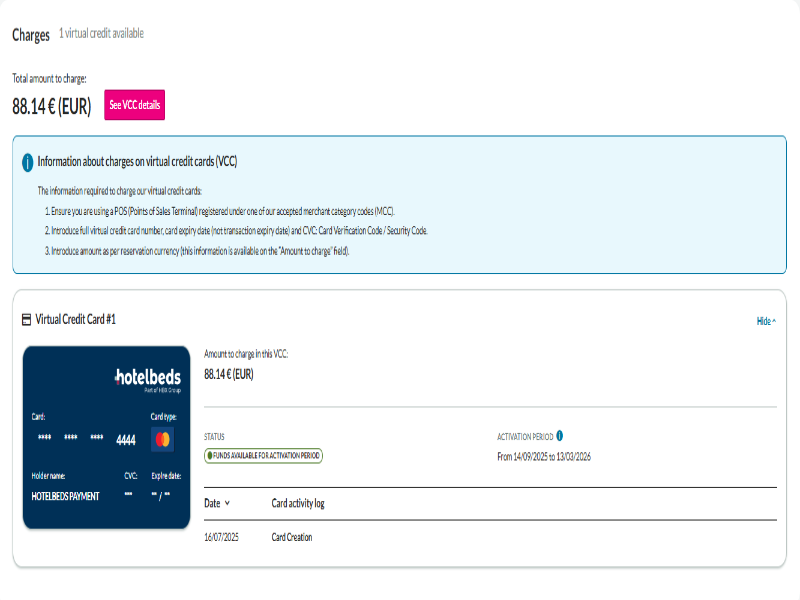Viewport: 800px width, 600px height.
Task: Click the 88.14 € (EUR) amount inside VCC card section
Action: [229, 374]
